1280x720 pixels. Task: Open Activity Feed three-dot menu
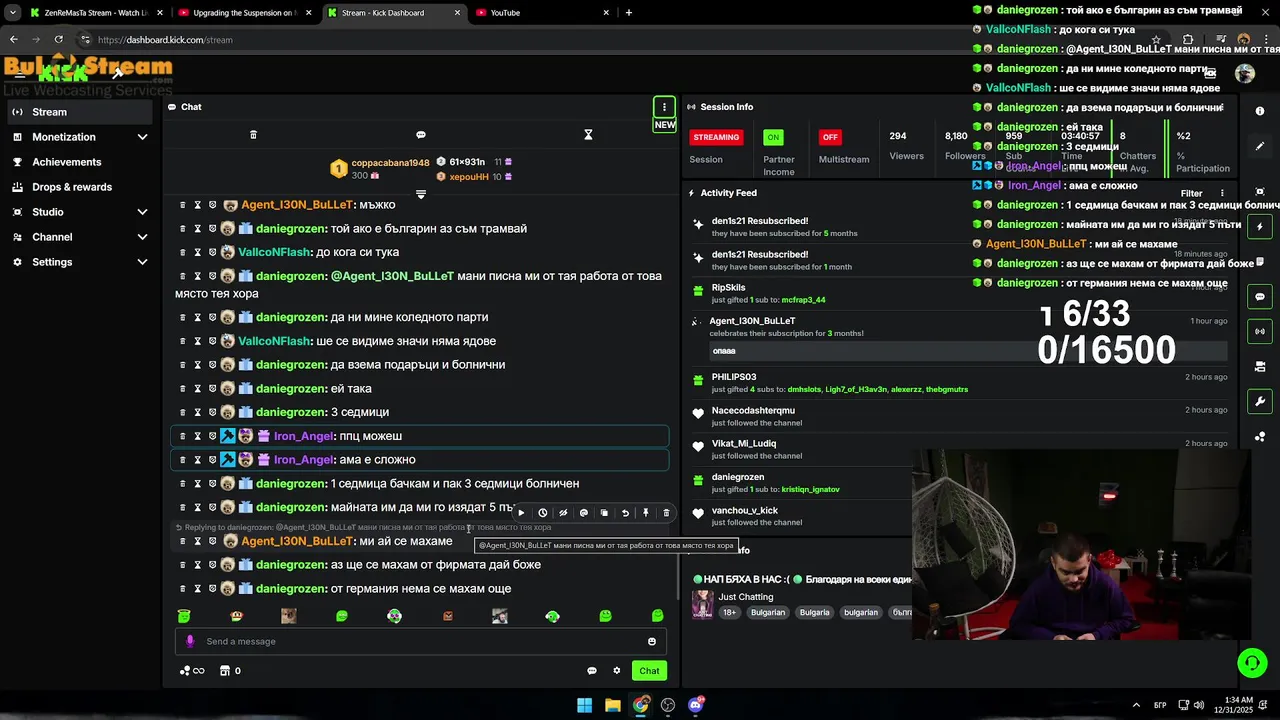(1221, 193)
